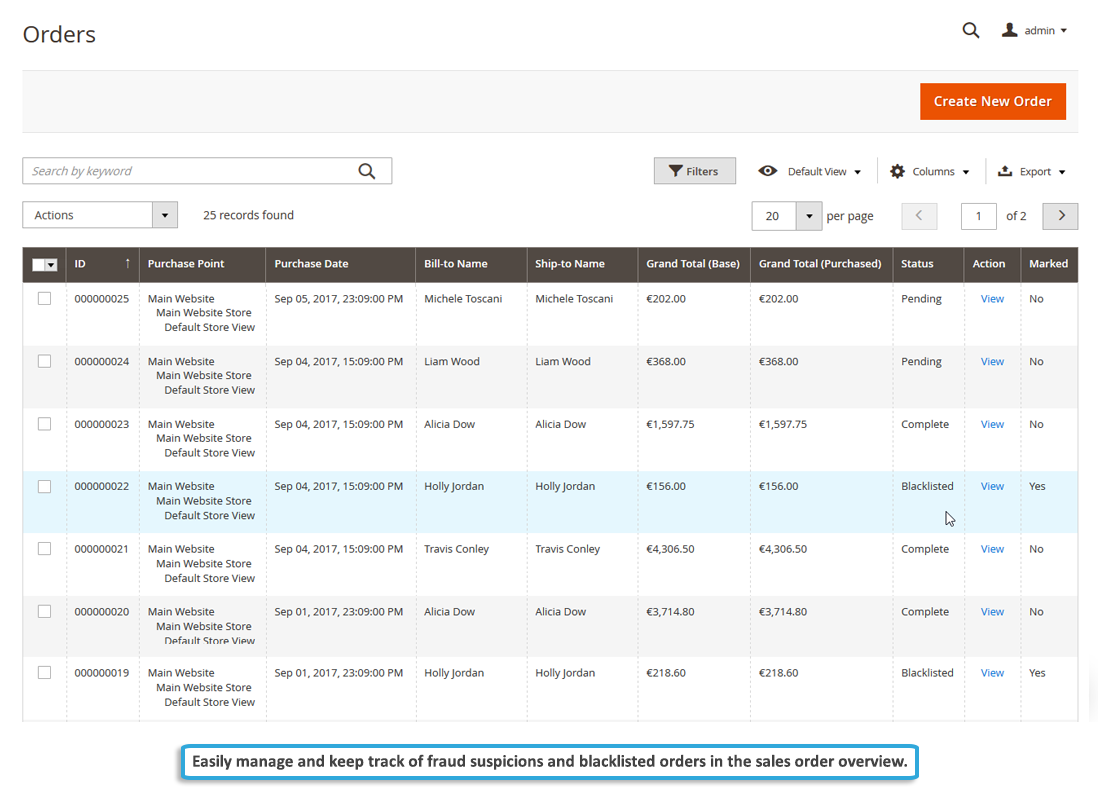View order 000000023
The height and width of the screenshot is (800, 1100).
coord(992,424)
